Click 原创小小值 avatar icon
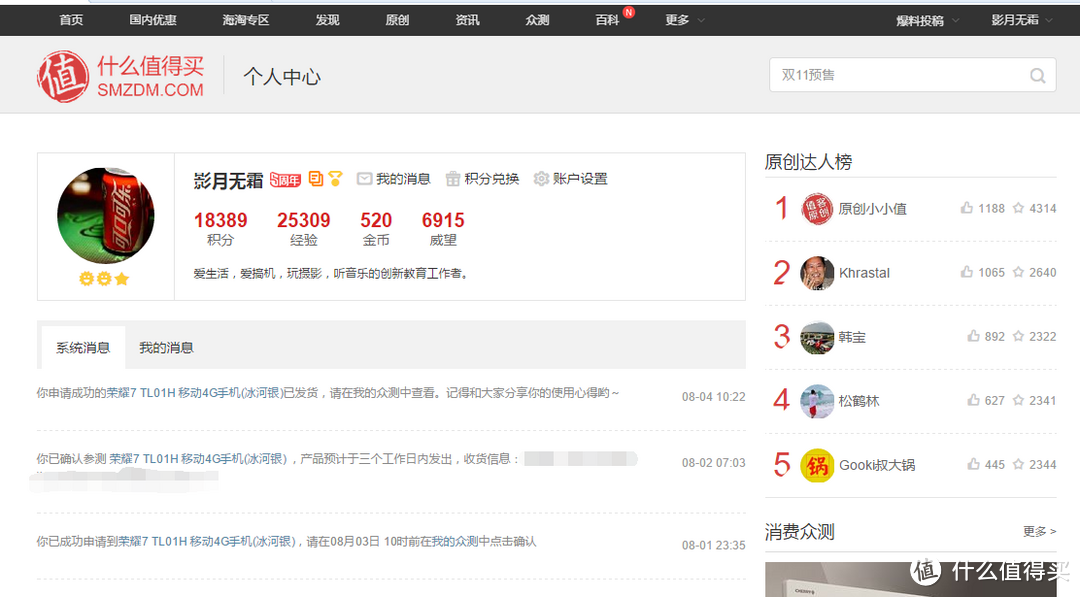 pyautogui.click(x=817, y=209)
